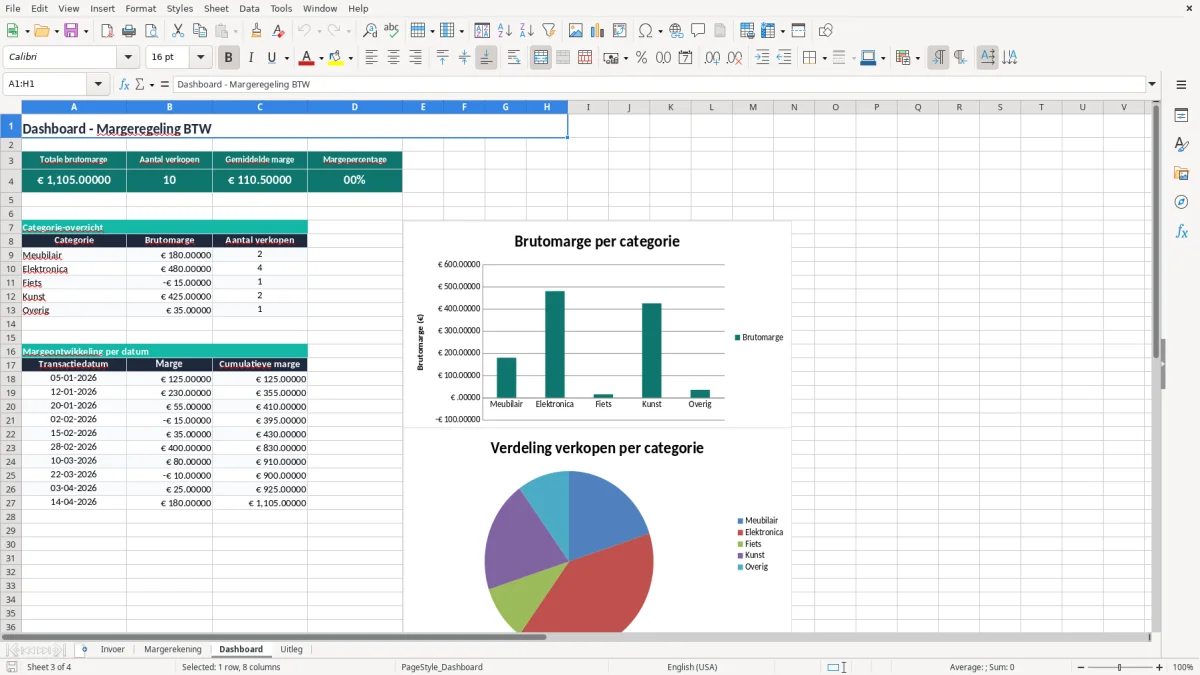Viewport: 1200px width, 675px height.
Task: Click the Copy icon
Action: pyautogui.click(x=200, y=31)
